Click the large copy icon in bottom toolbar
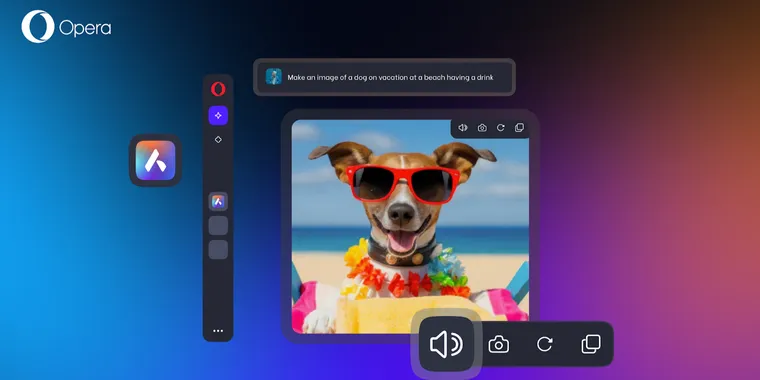 point(591,344)
